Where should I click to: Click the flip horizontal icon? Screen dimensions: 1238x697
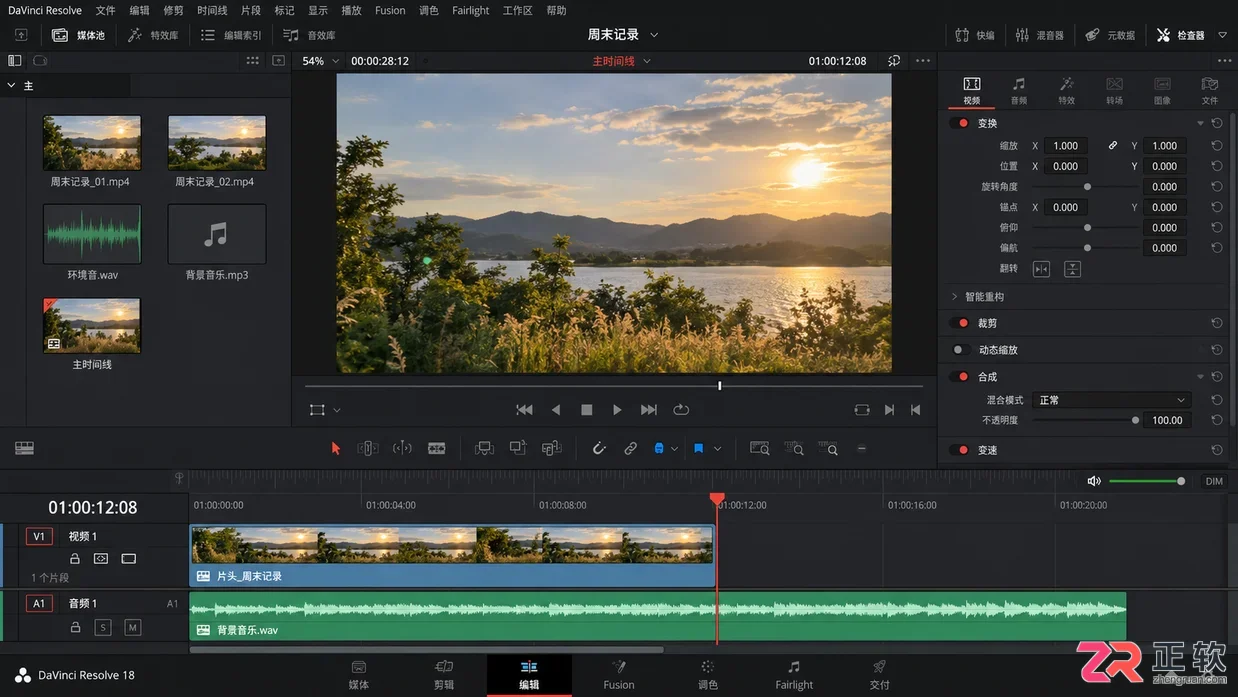coord(1041,269)
